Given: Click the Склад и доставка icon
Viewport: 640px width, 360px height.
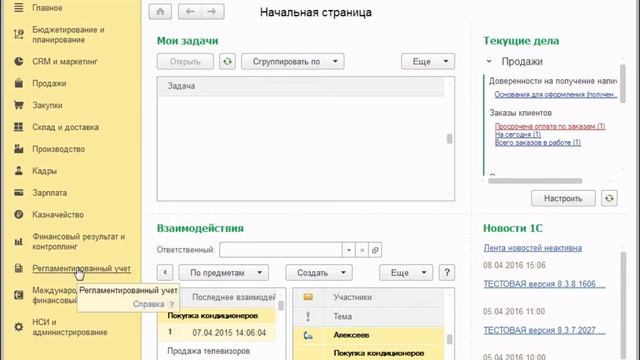Looking at the screenshot, I should [x=19, y=127].
